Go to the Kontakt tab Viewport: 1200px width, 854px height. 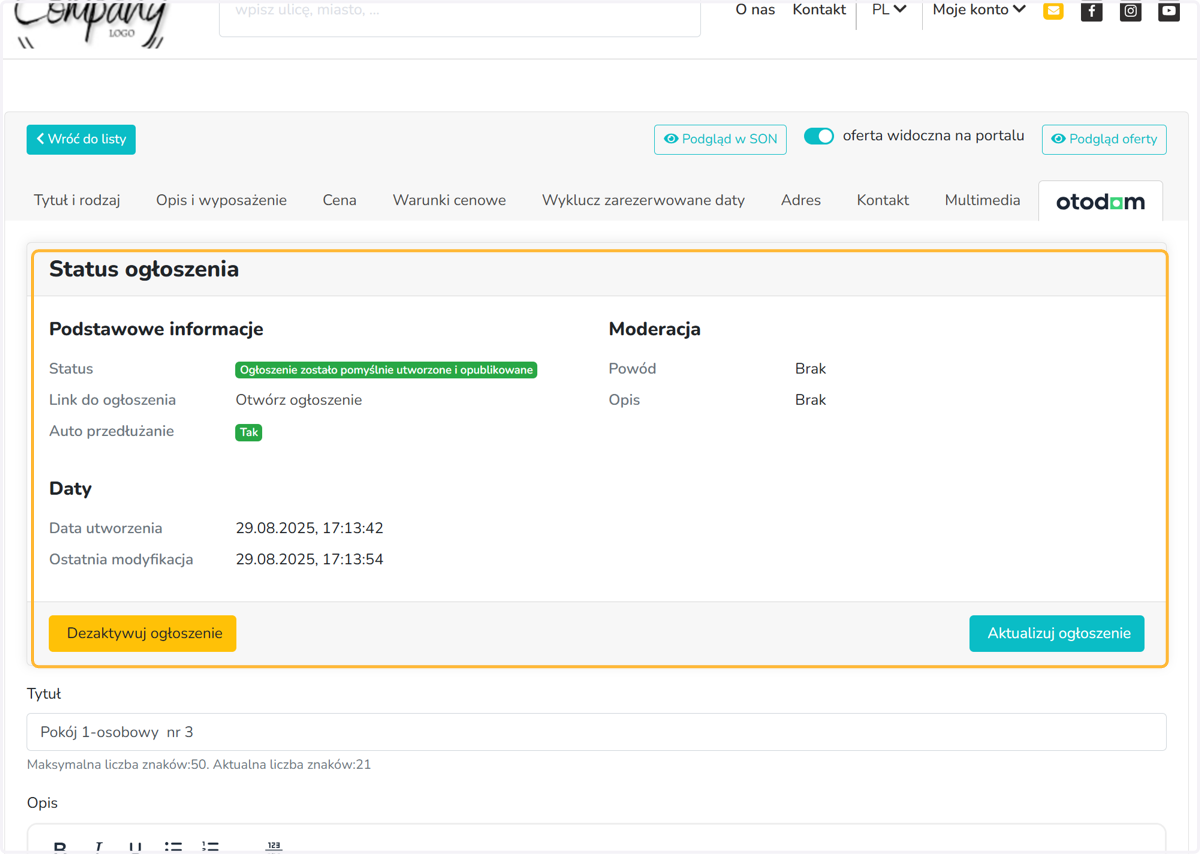click(x=883, y=200)
